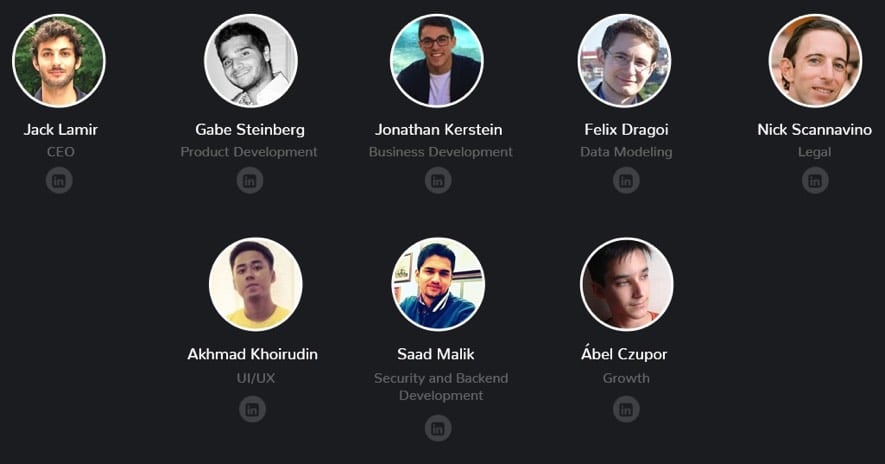Click Jack Lamir's profile photo
This screenshot has width=885, height=464.
coord(59,60)
